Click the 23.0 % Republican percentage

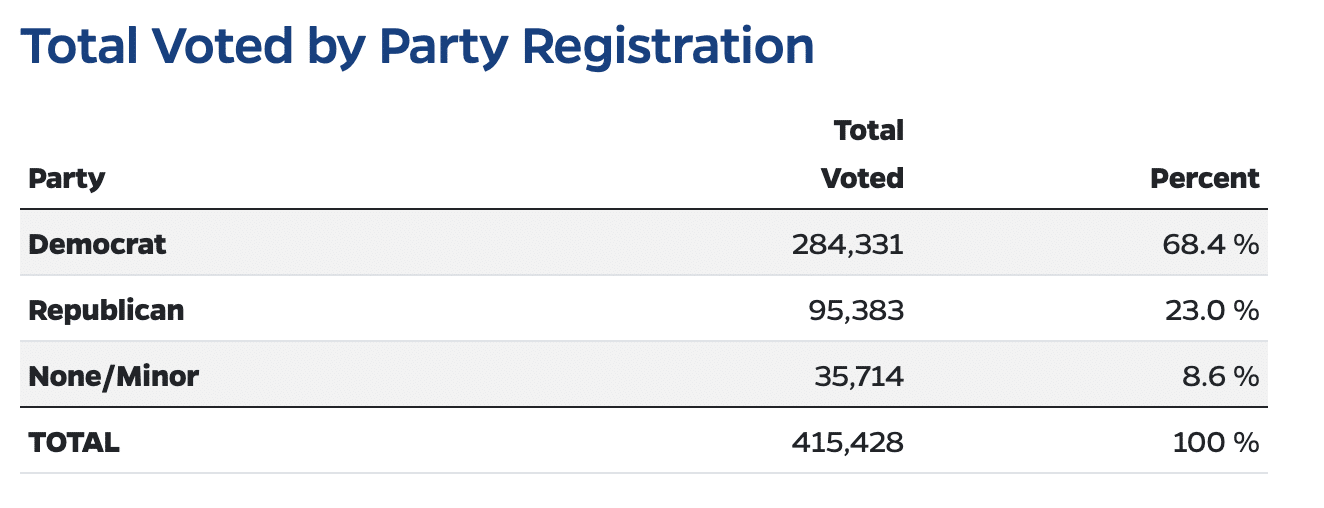coord(1210,310)
